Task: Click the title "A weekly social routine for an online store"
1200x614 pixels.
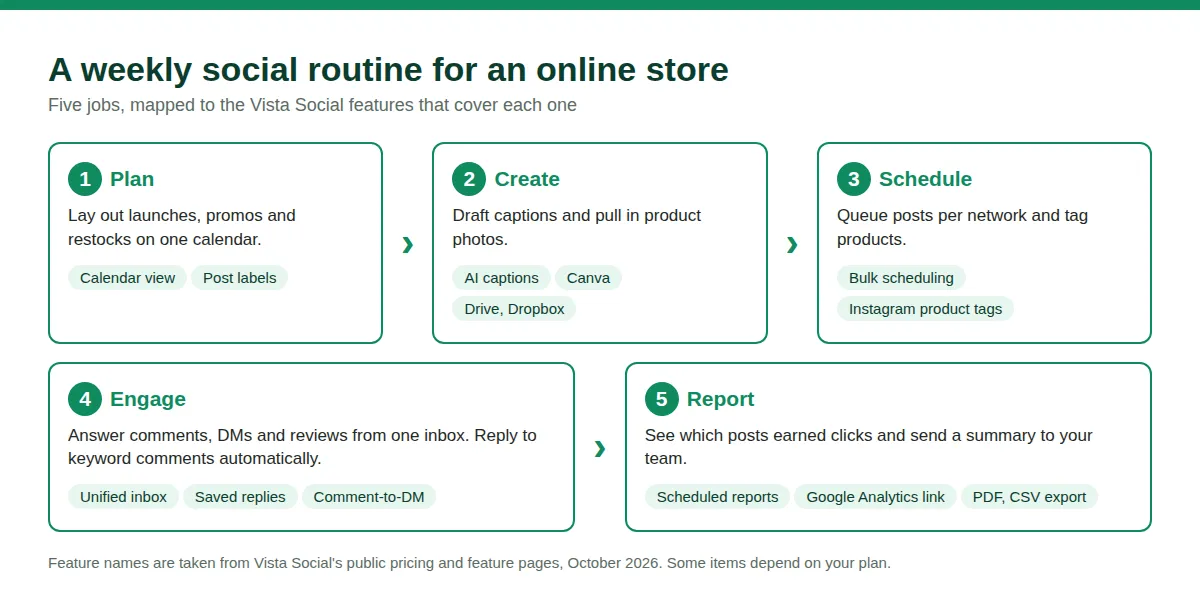Action: click(x=388, y=70)
